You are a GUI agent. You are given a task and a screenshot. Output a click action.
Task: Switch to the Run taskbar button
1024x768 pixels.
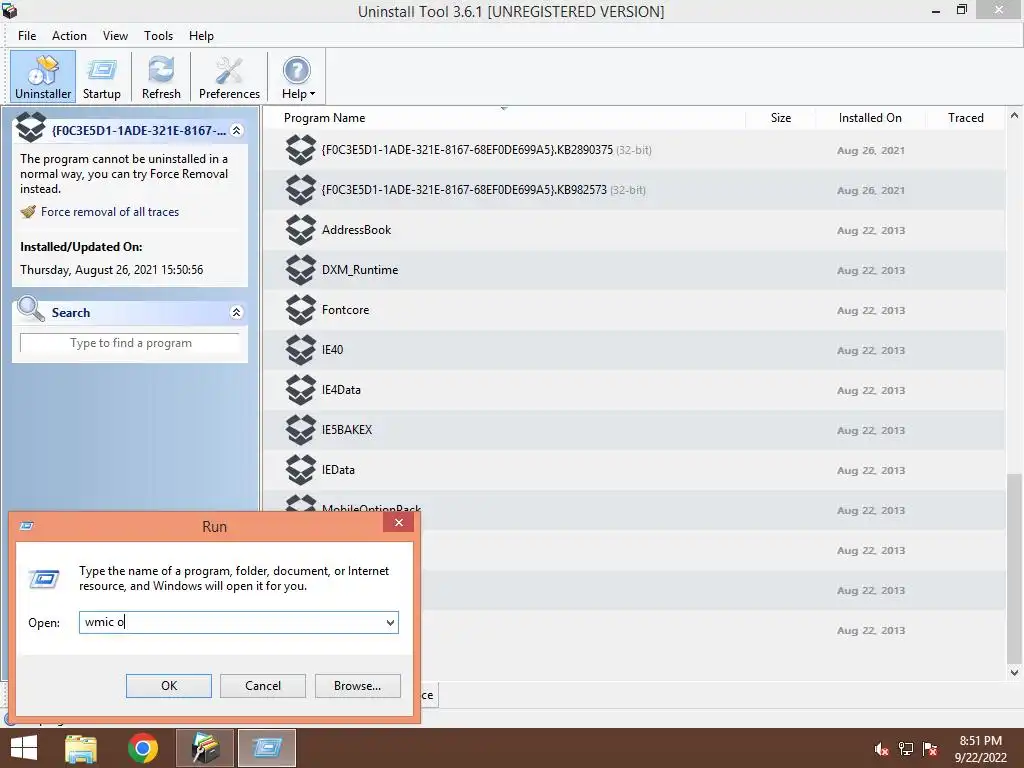click(x=267, y=748)
